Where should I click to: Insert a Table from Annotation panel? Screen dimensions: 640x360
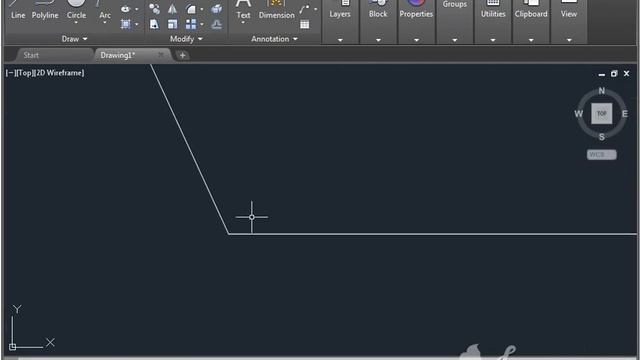click(304, 24)
